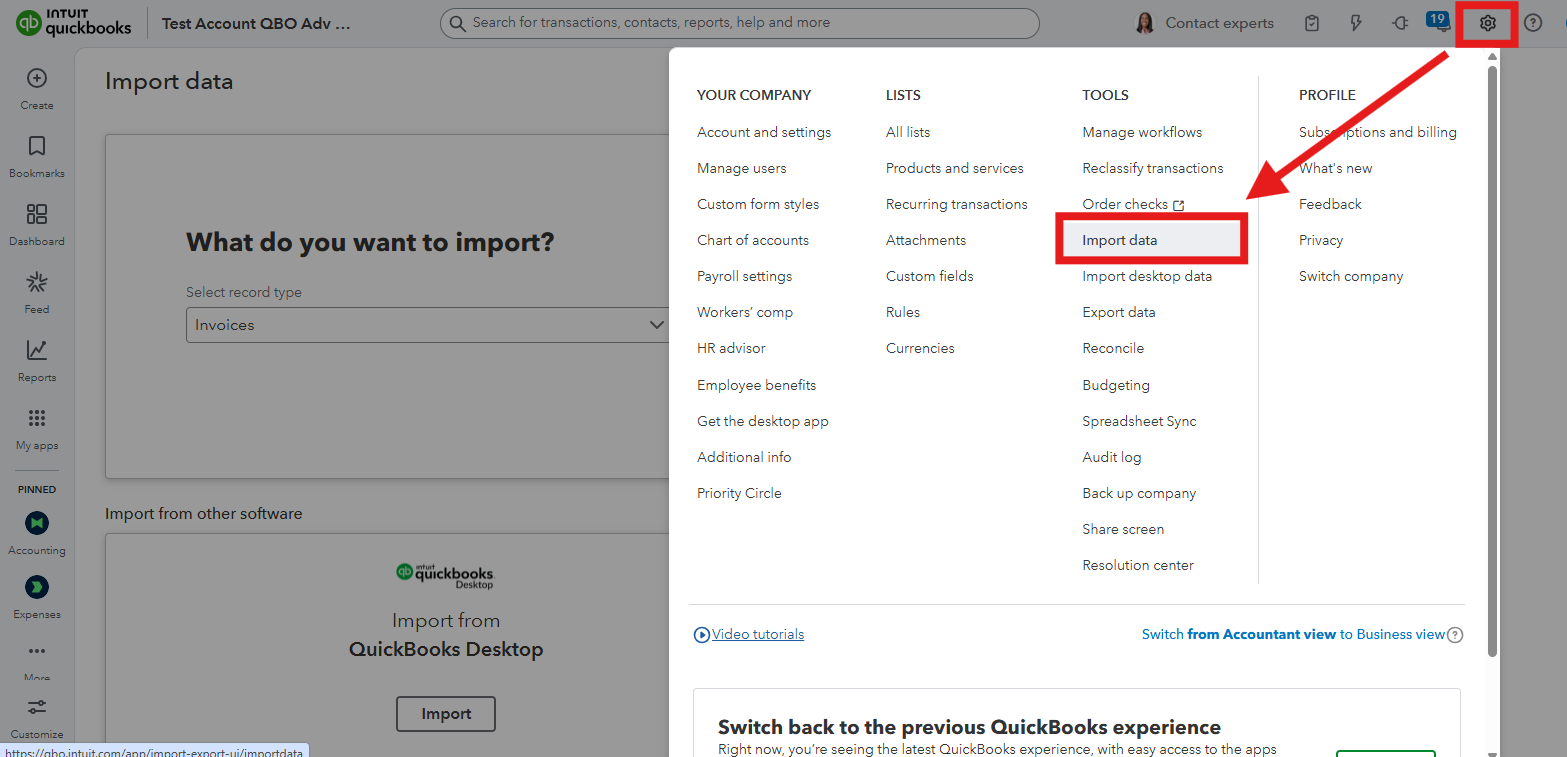Open Customize sliders icon in sidebar
The height and width of the screenshot is (757, 1567).
pyautogui.click(x=37, y=707)
